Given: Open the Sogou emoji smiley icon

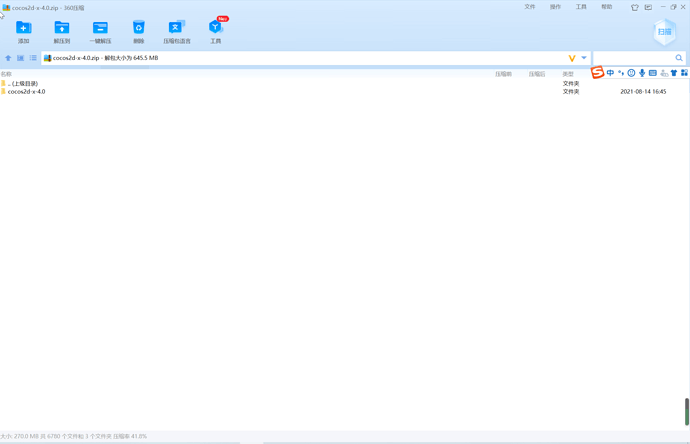Looking at the screenshot, I should tap(631, 73).
